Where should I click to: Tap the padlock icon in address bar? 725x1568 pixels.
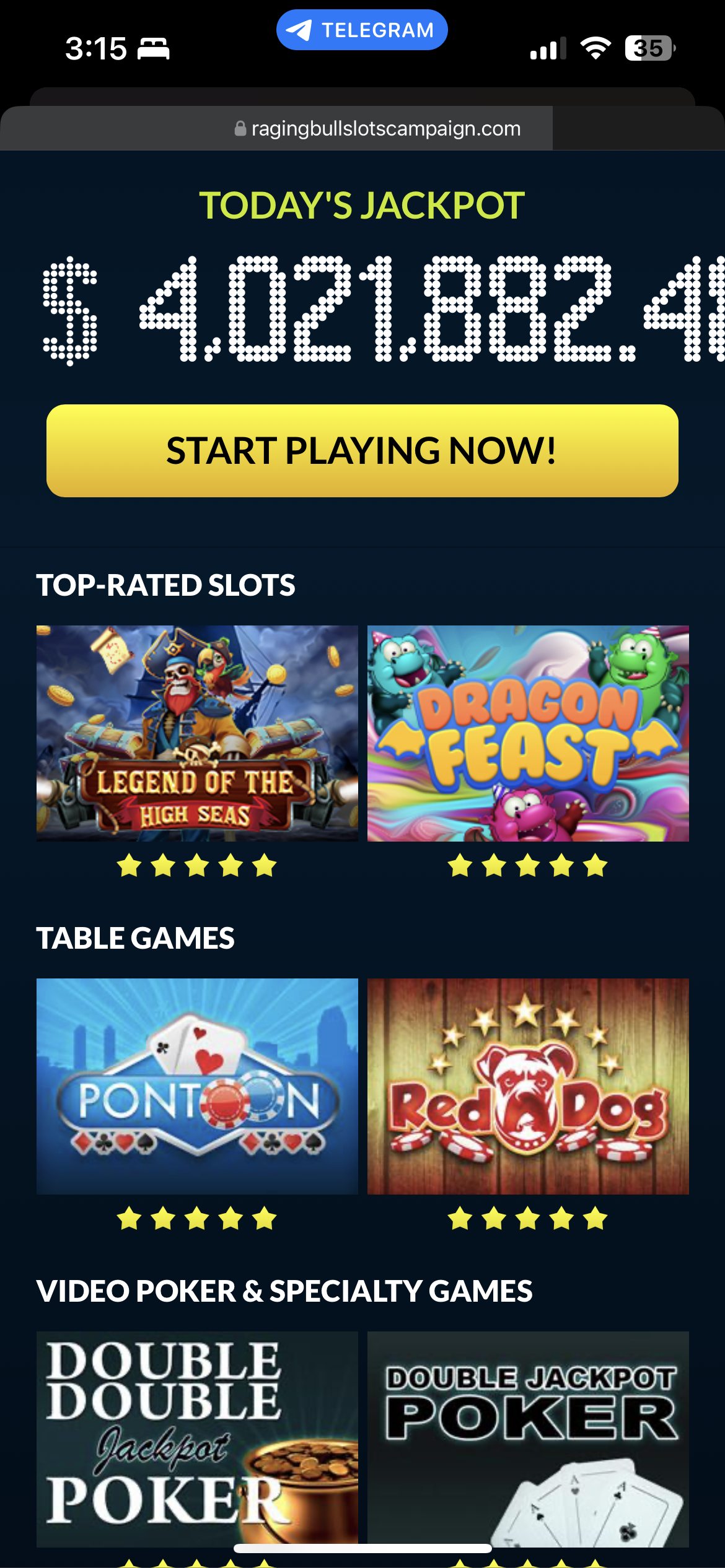tap(240, 128)
